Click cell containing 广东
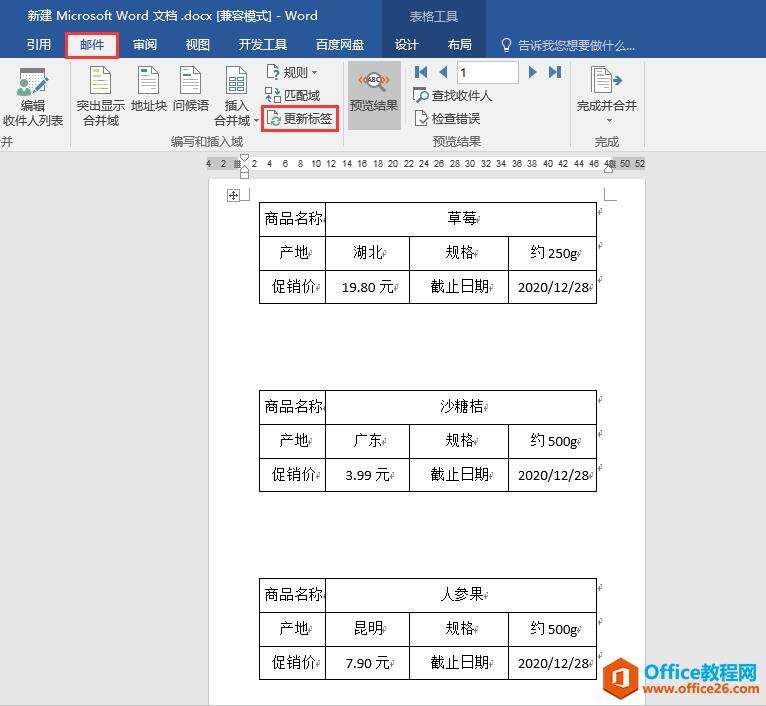Viewport: 766px width, 706px height. point(367,441)
